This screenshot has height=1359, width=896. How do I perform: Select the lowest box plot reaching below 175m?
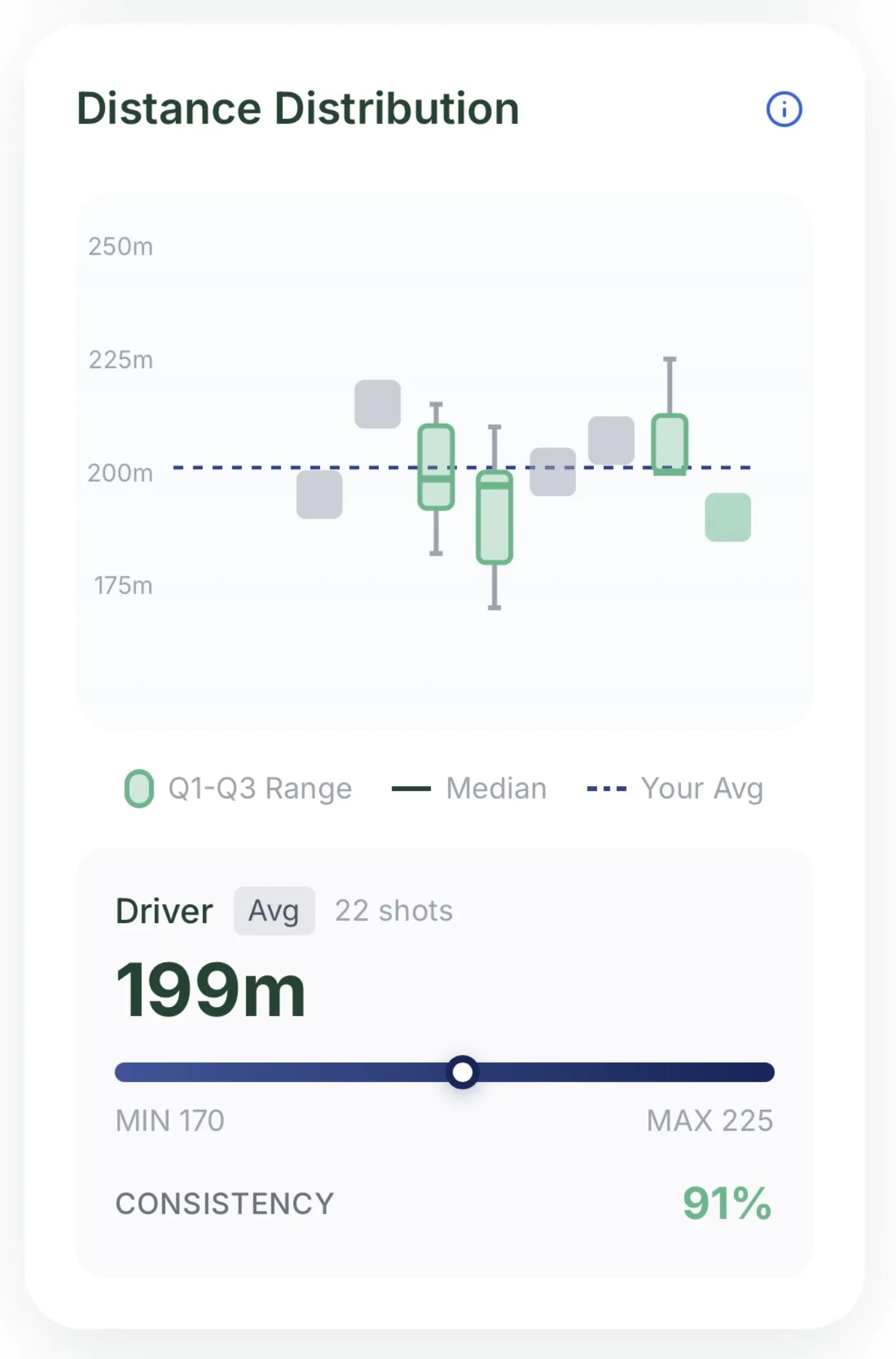pyautogui.click(x=495, y=517)
